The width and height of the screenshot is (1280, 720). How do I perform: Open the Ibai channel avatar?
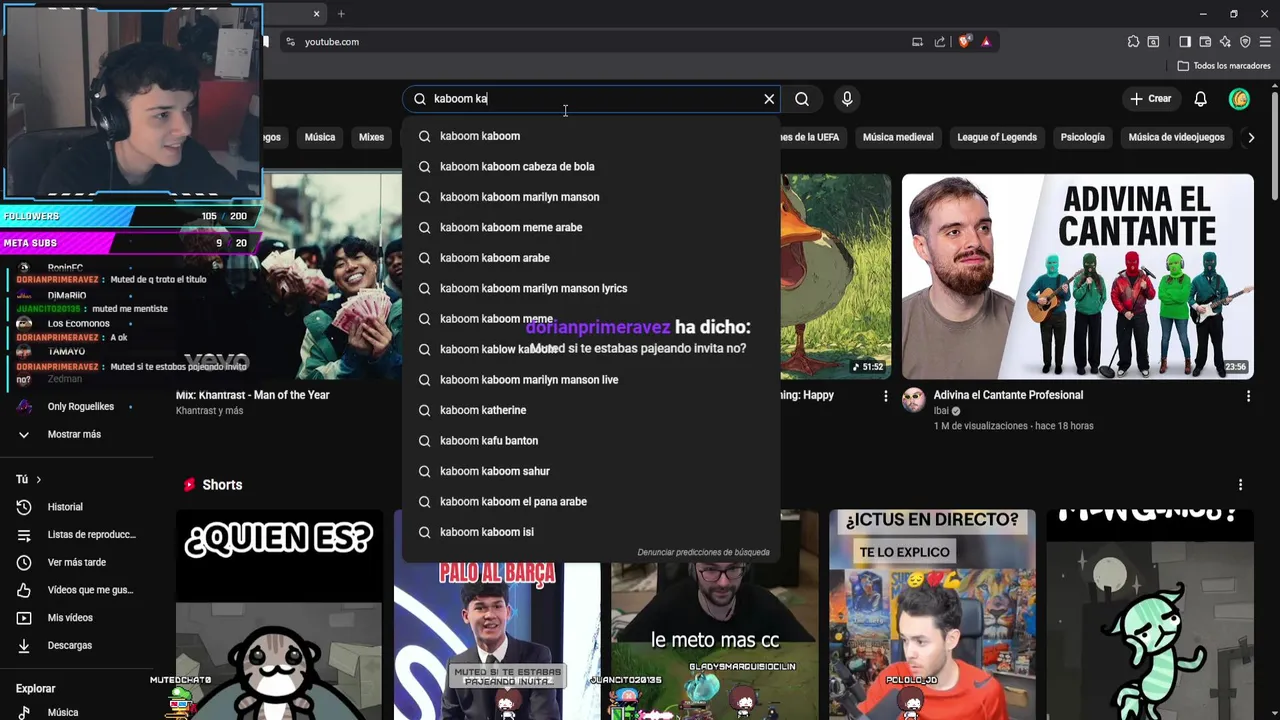point(914,401)
